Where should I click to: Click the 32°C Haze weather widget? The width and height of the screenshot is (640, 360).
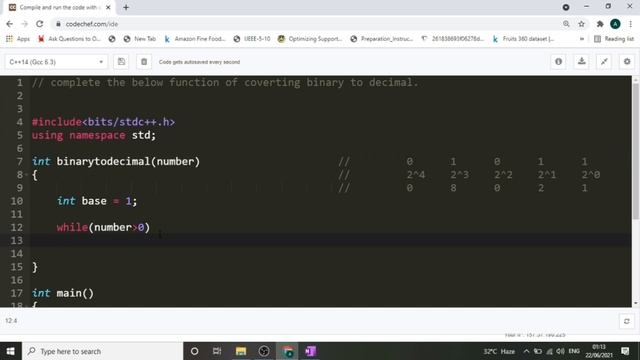click(x=499, y=351)
